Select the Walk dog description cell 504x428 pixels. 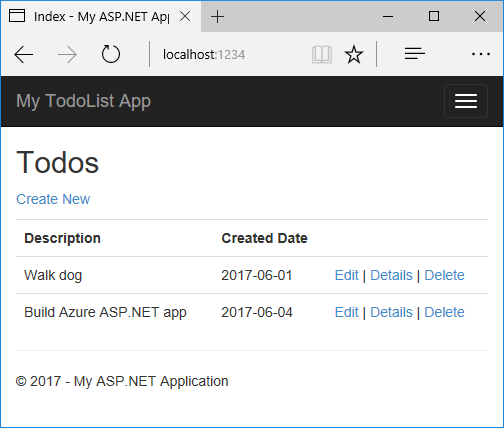click(53, 275)
